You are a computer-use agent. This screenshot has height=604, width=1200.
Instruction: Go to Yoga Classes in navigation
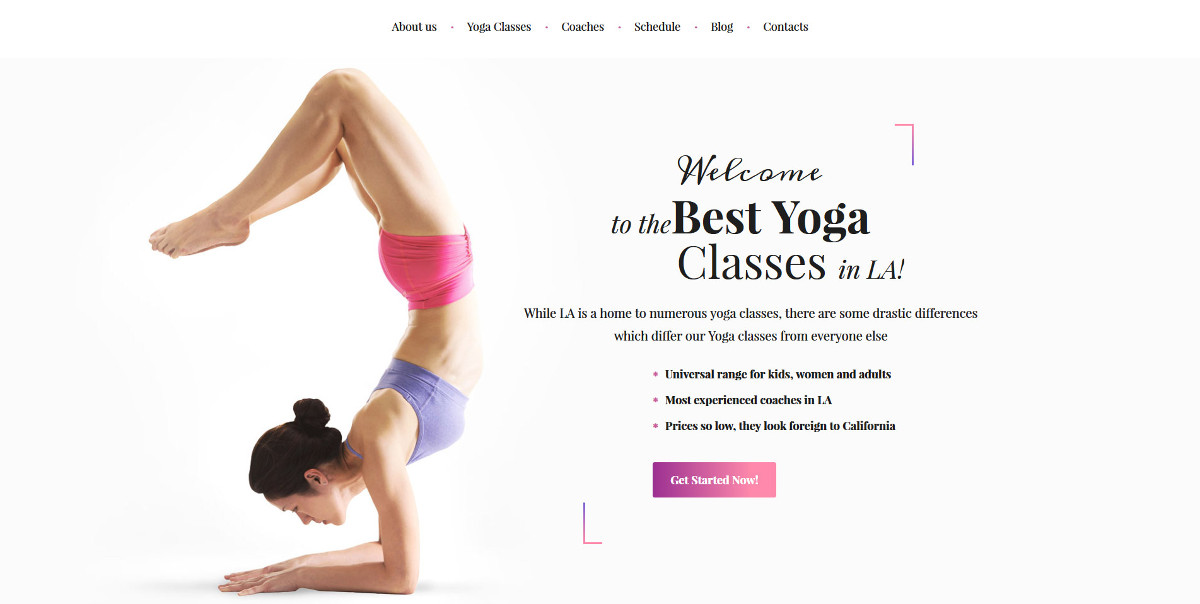pos(499,27)
